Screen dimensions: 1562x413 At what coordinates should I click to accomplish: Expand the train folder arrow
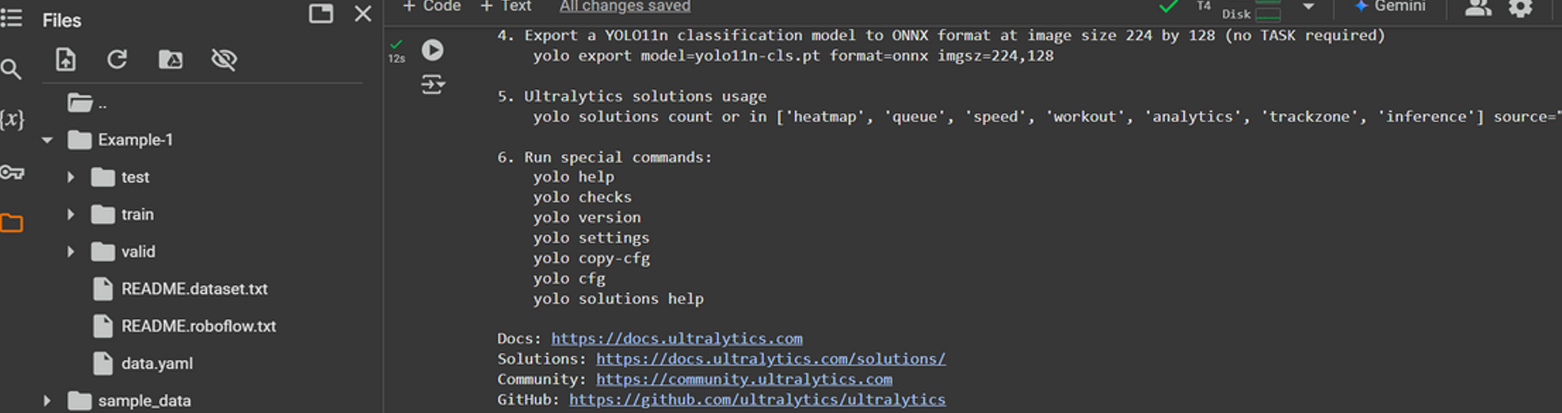[71, 214]
